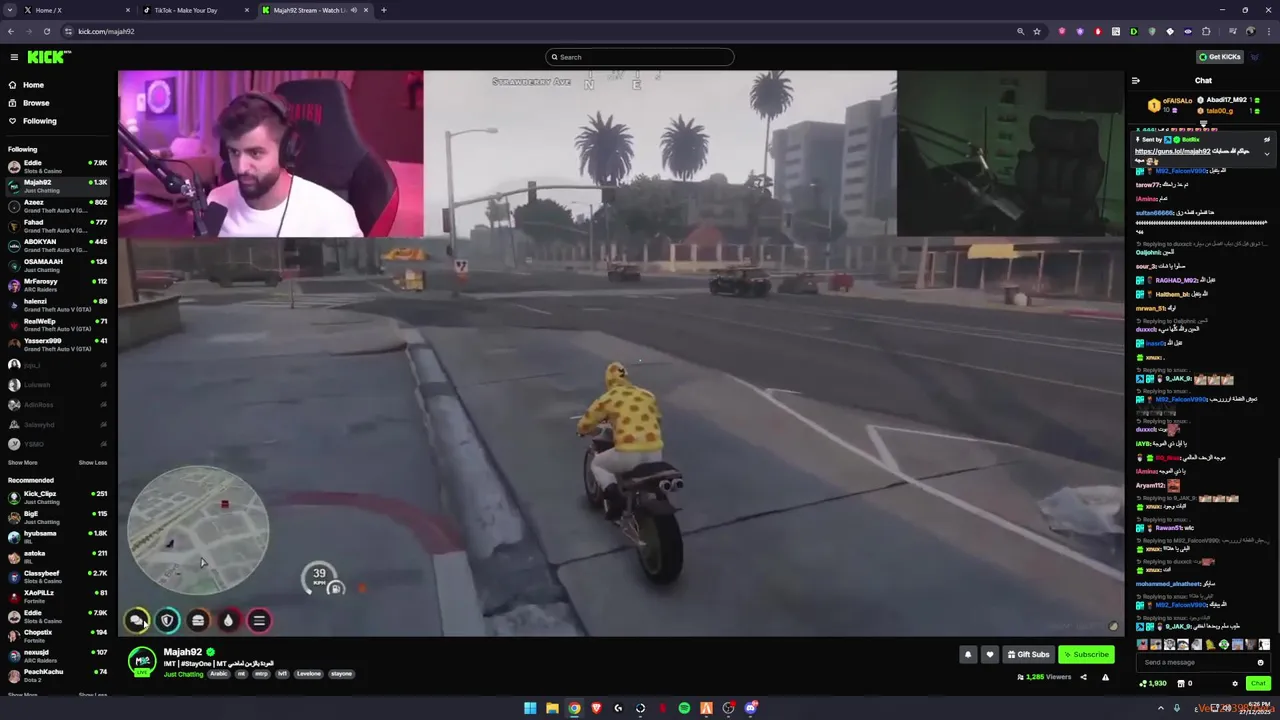Viewport: 1280px width, 720px height.
Task: Click the green D extension icon
Action: (1134, 31)
